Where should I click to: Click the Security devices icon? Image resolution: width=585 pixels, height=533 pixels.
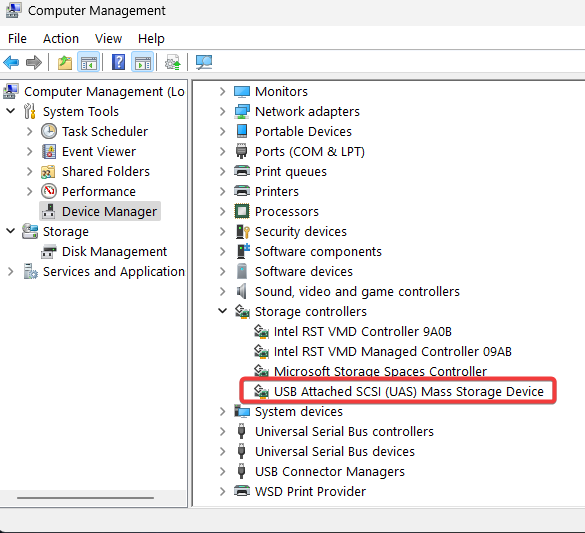pyautogui.click(x=243, y=232)
